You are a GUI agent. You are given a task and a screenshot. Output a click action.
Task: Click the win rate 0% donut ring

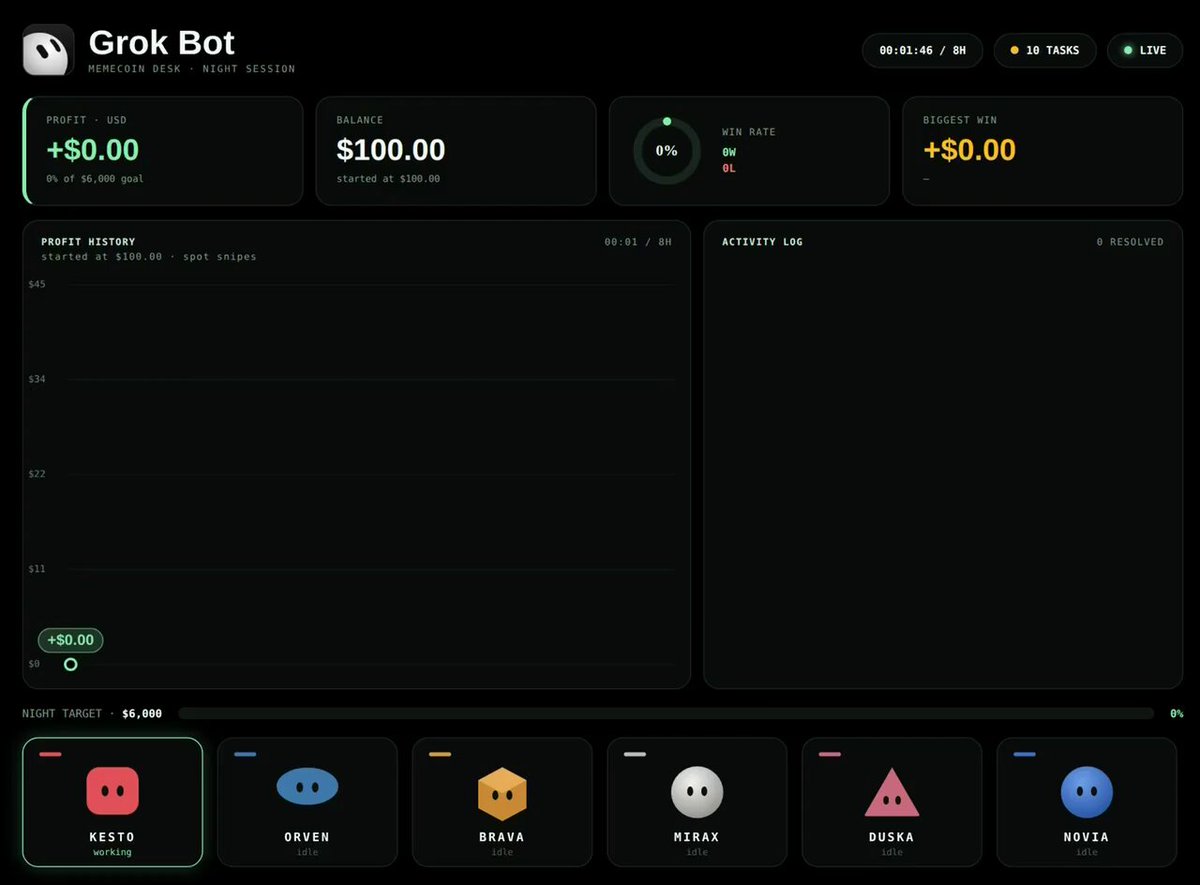(667, 151)
